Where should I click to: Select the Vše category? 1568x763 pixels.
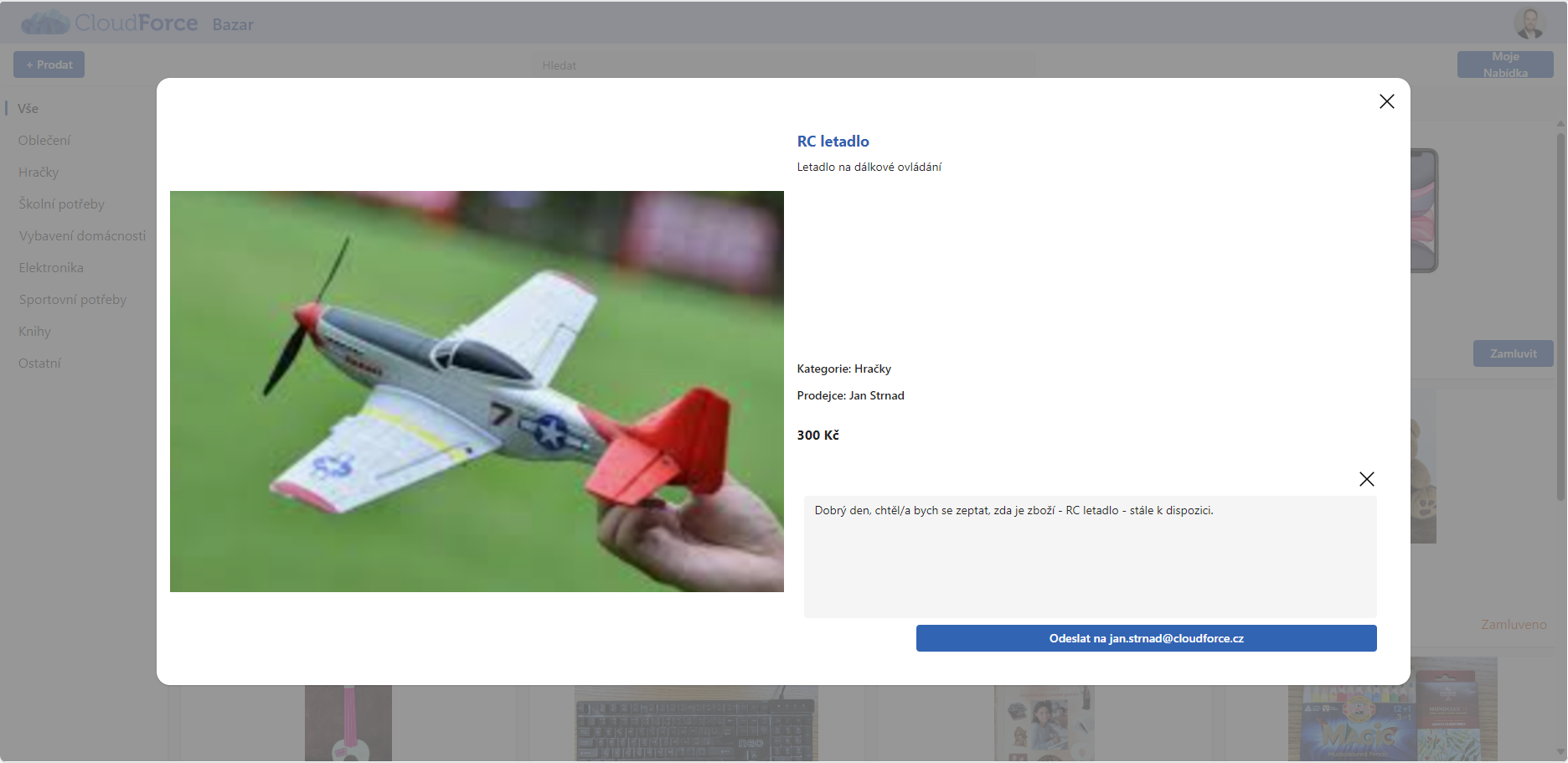coord(28,109)
